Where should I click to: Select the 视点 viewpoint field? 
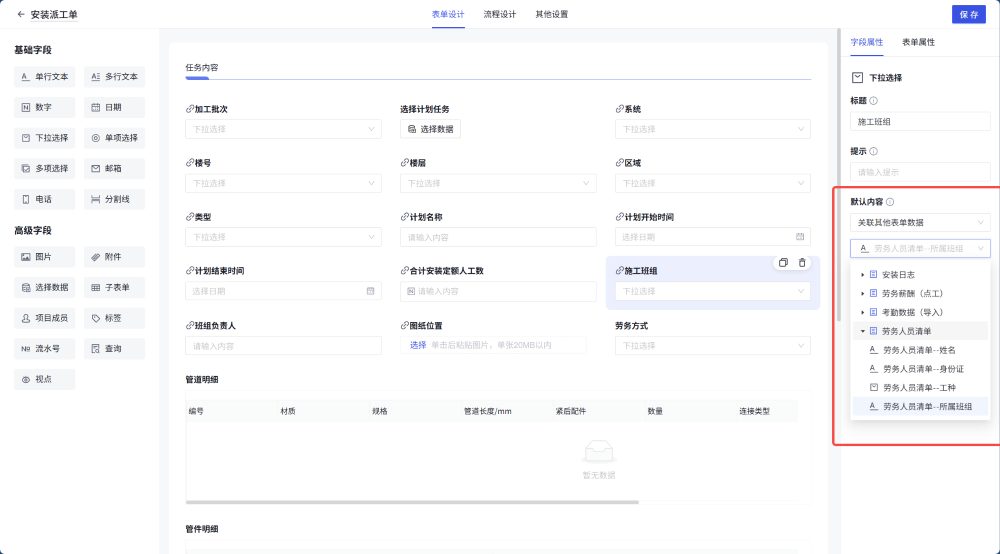coord(44,380)
